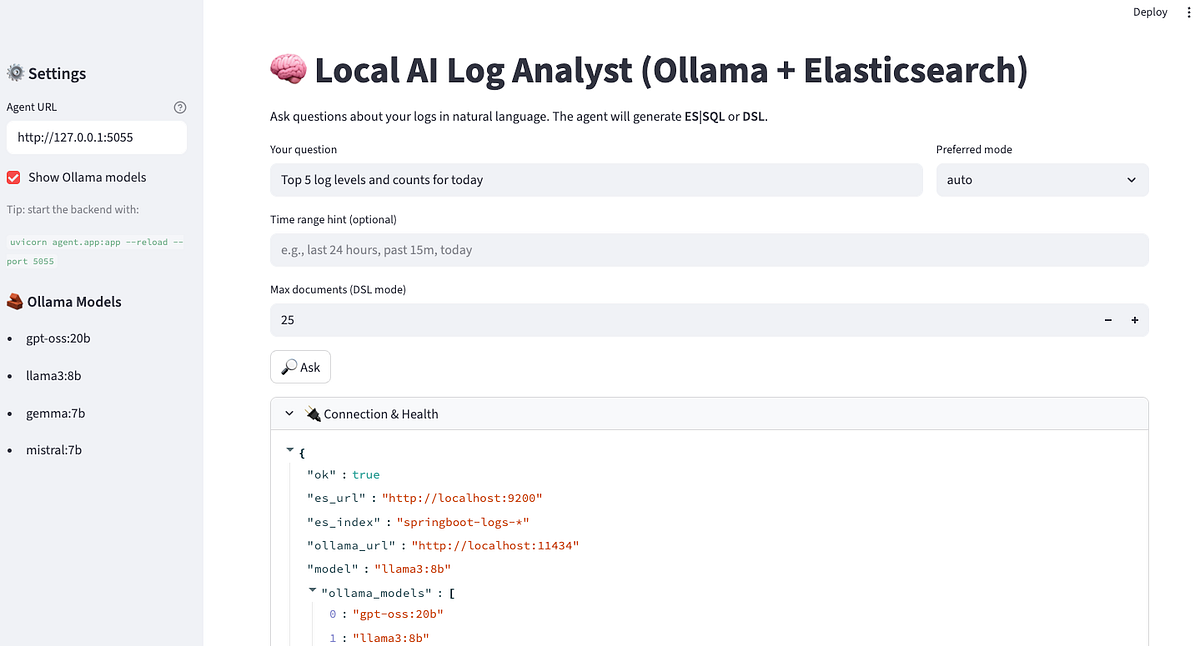Click the Ollama Models sidebar heading
1200x646 pixels.
click(64, 301)
